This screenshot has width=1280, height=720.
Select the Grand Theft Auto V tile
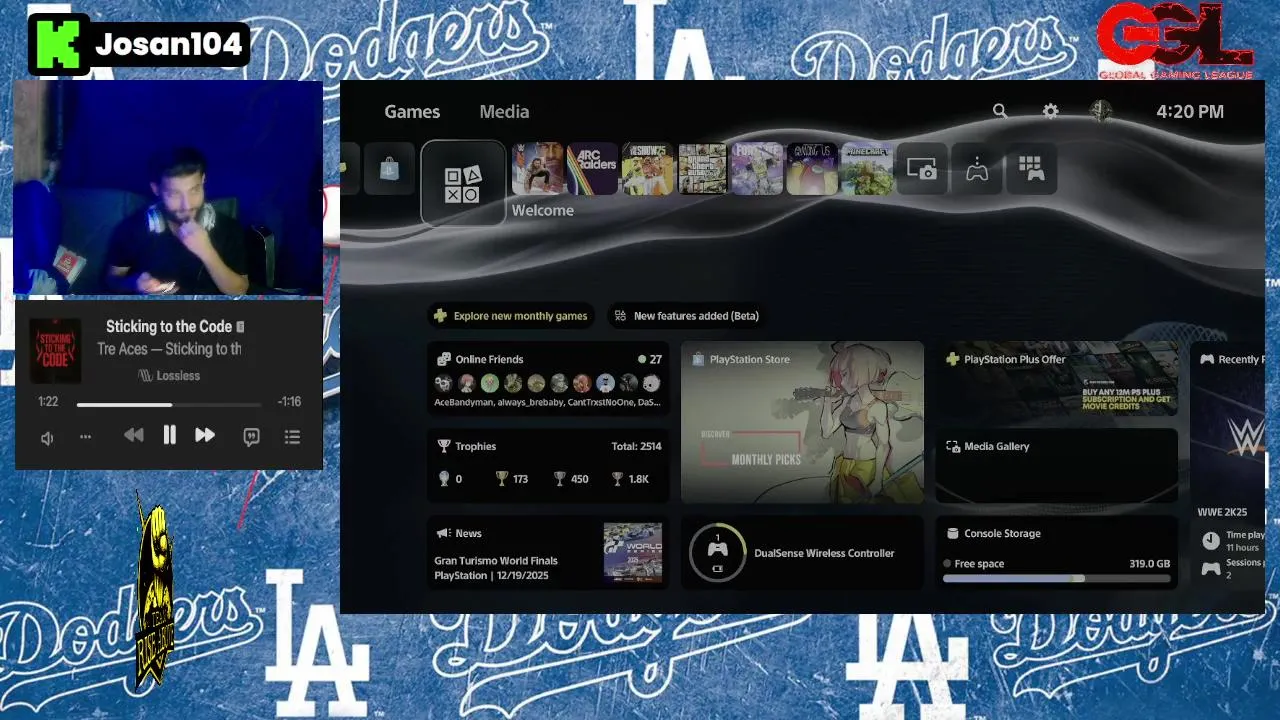pyautogui.click(x=702, y=169)
